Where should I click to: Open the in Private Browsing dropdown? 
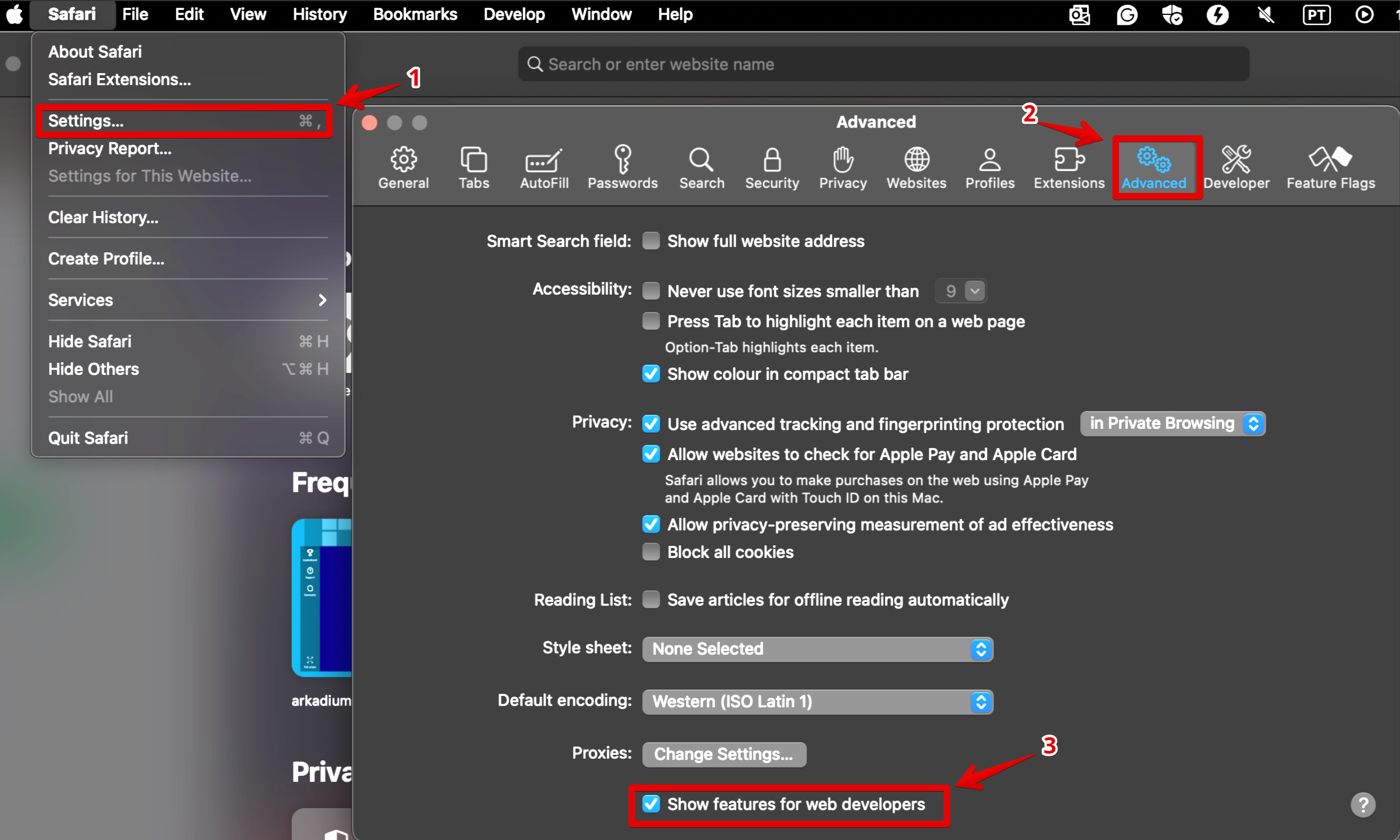tap(1172, 423)
